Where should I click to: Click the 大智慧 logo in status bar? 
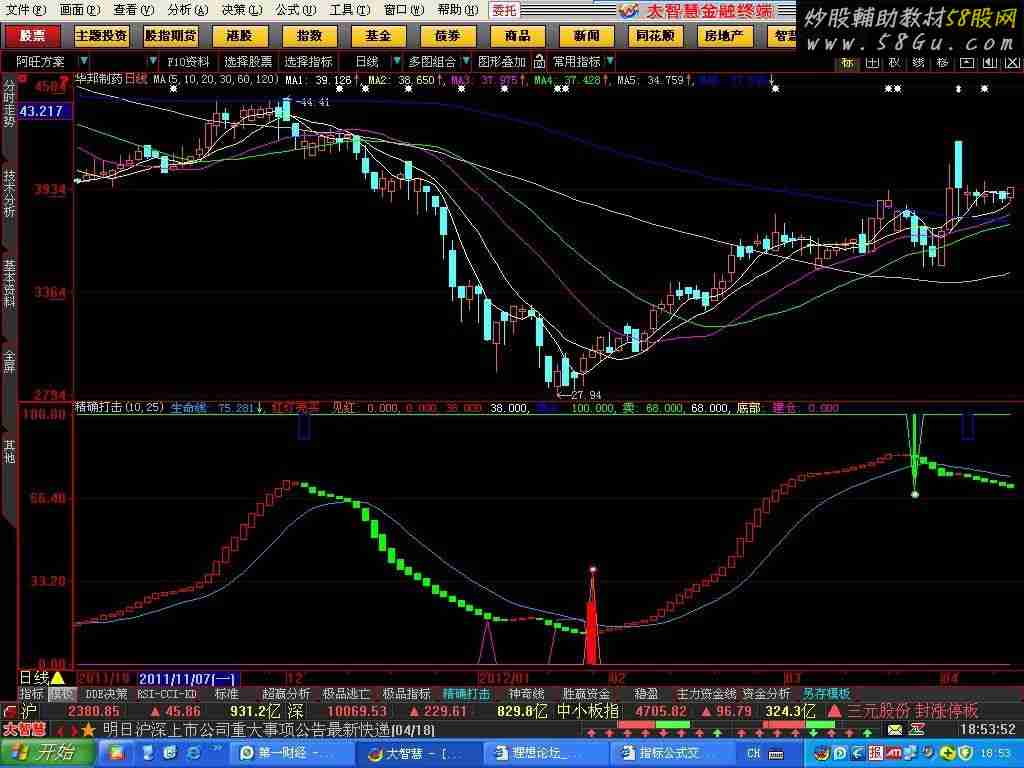pos(24,729)
